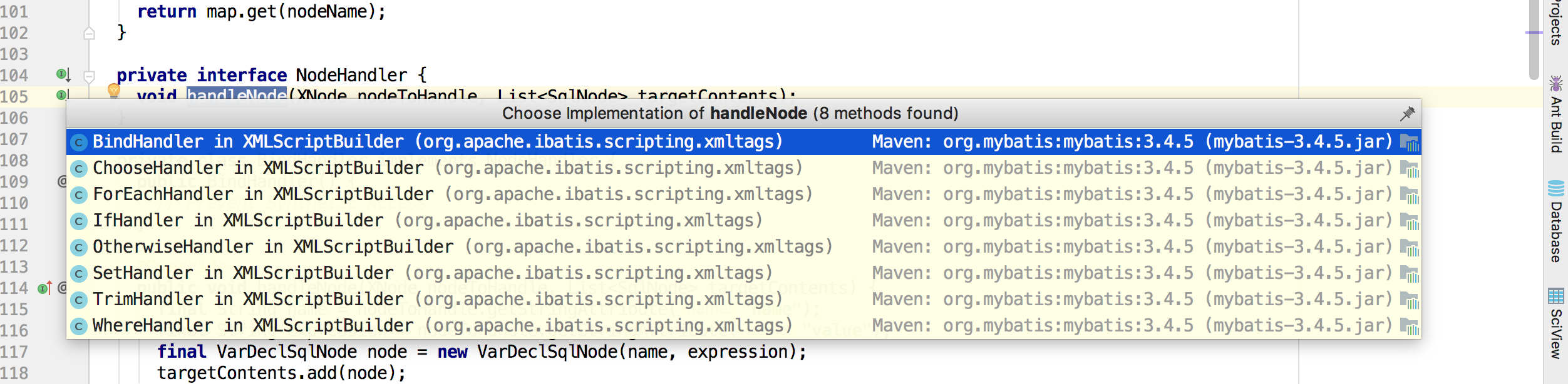Click class icon beside BindHandler
The height and width of the screenshot is (384, 1568).
coord(79,143)
